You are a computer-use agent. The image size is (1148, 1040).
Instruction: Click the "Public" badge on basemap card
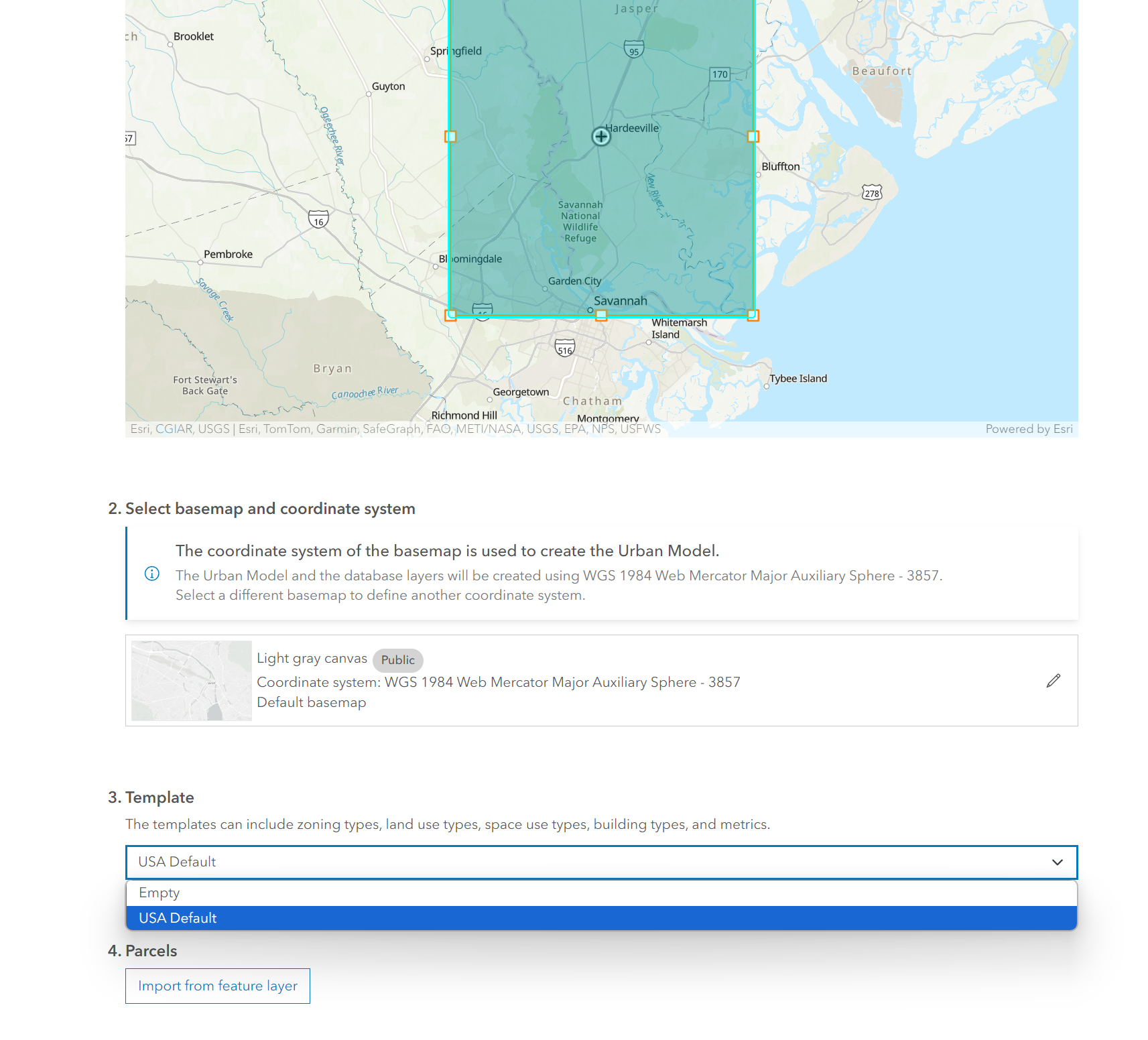pos(397,659)
